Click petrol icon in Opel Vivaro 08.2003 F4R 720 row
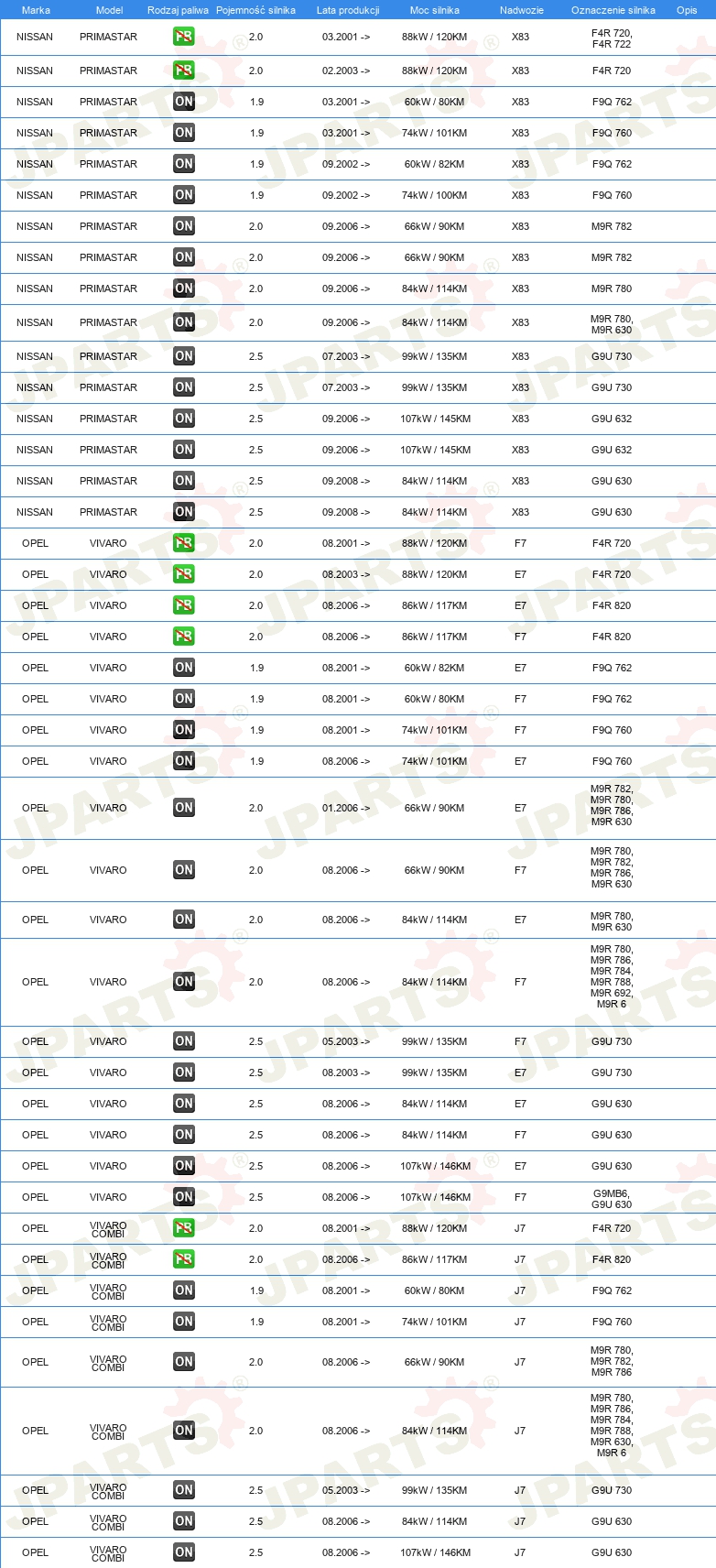716x1568 pixels. pos(184,574)
